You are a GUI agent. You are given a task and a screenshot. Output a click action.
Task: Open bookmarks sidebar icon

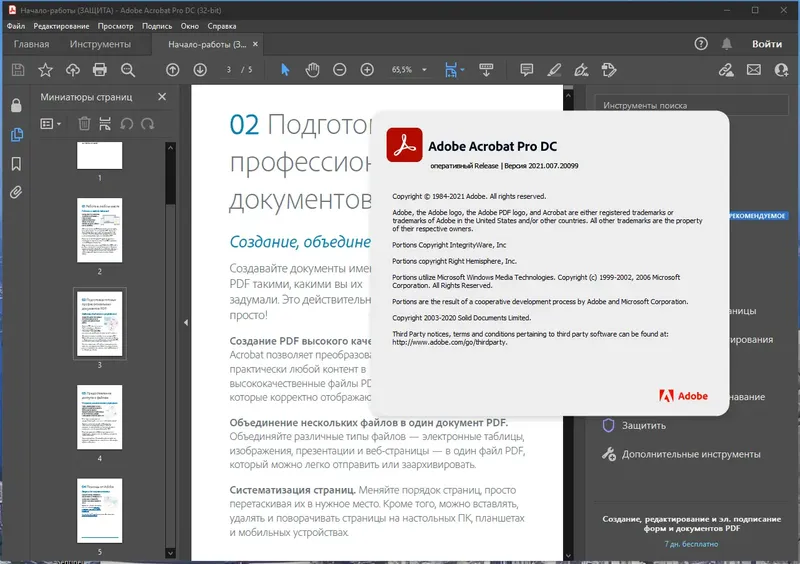[x=16, y=164]
